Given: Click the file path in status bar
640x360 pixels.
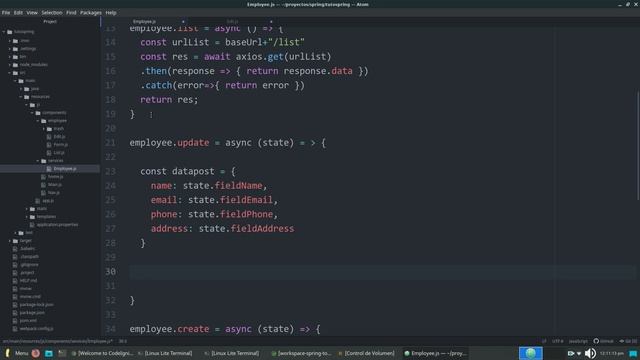Looking at the screenshot, I should (58, 341).
